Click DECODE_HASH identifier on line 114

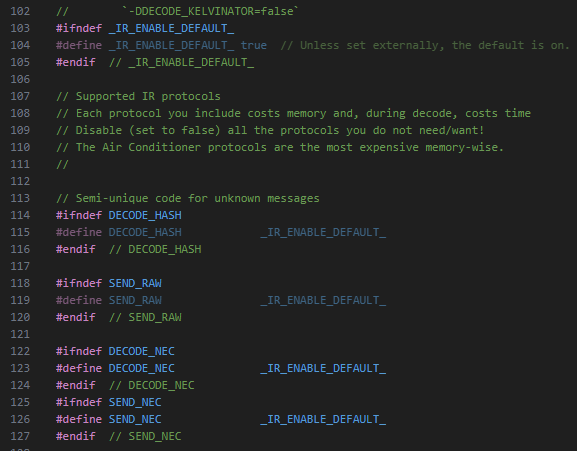[145, 215]
